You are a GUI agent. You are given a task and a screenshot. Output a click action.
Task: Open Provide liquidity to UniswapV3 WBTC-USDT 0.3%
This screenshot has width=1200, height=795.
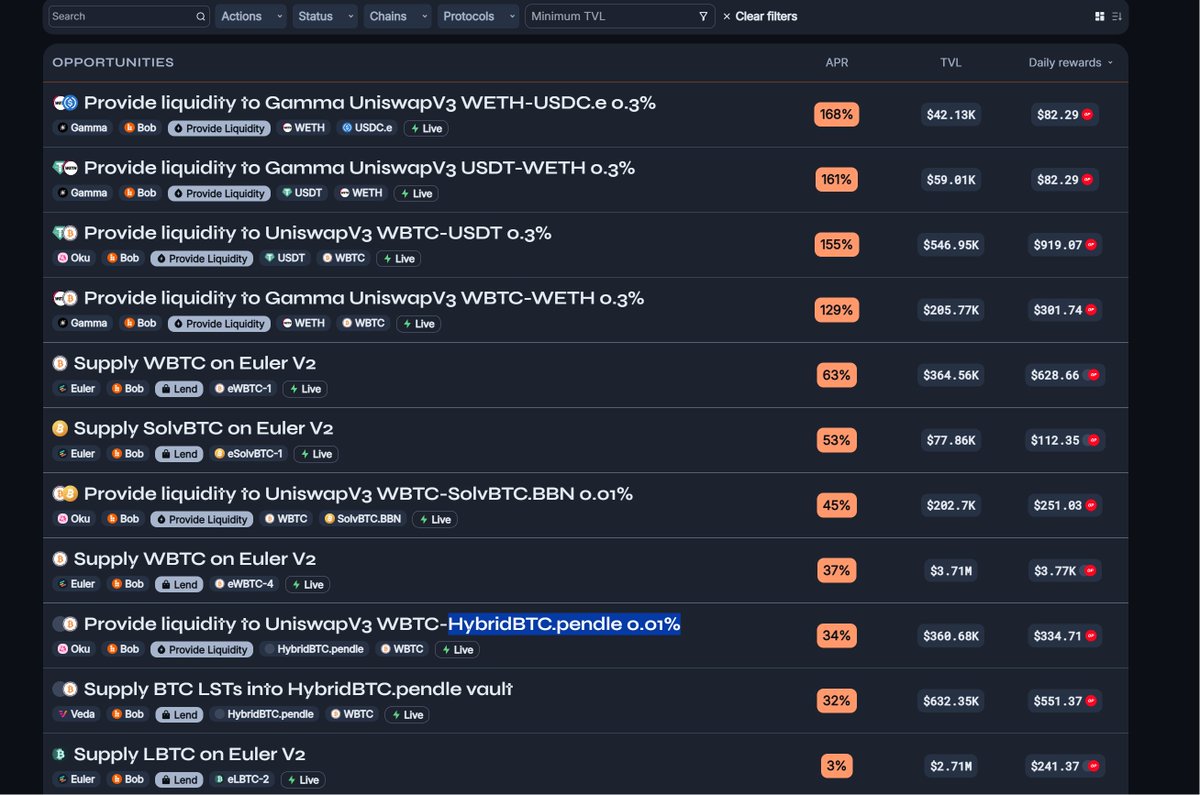point(318,233)
